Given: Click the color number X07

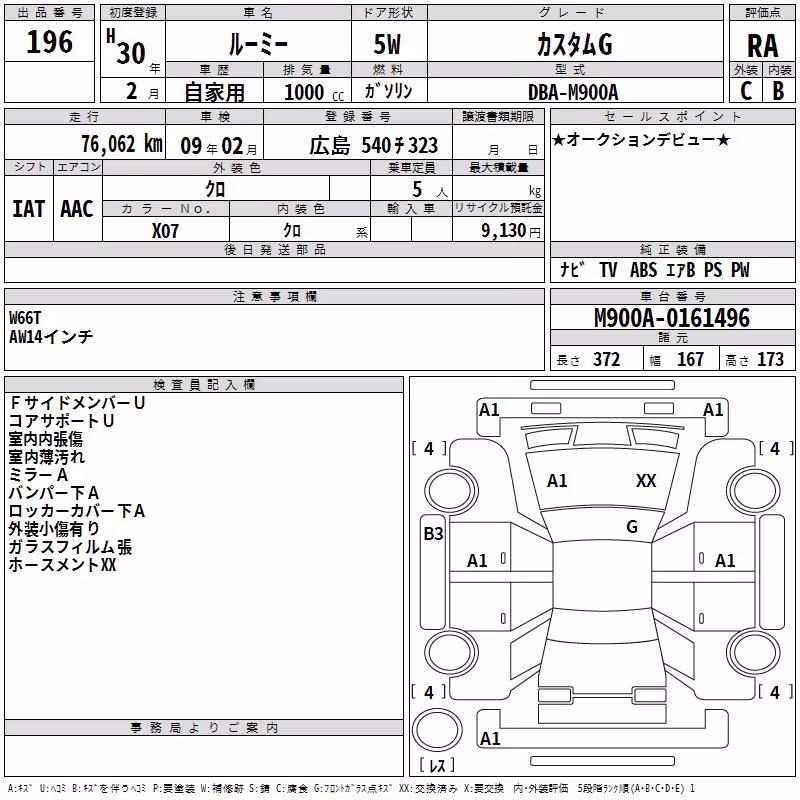Looking at the screenshot, I should click(165, 231).
